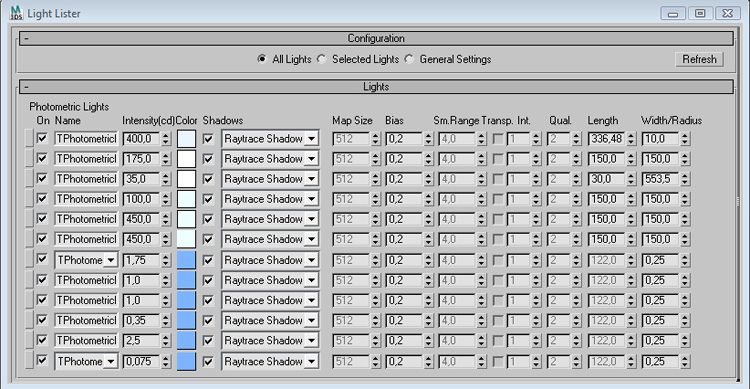Click the intensity field showing 0,35
750x389 pixels.
tap(142, 320)
